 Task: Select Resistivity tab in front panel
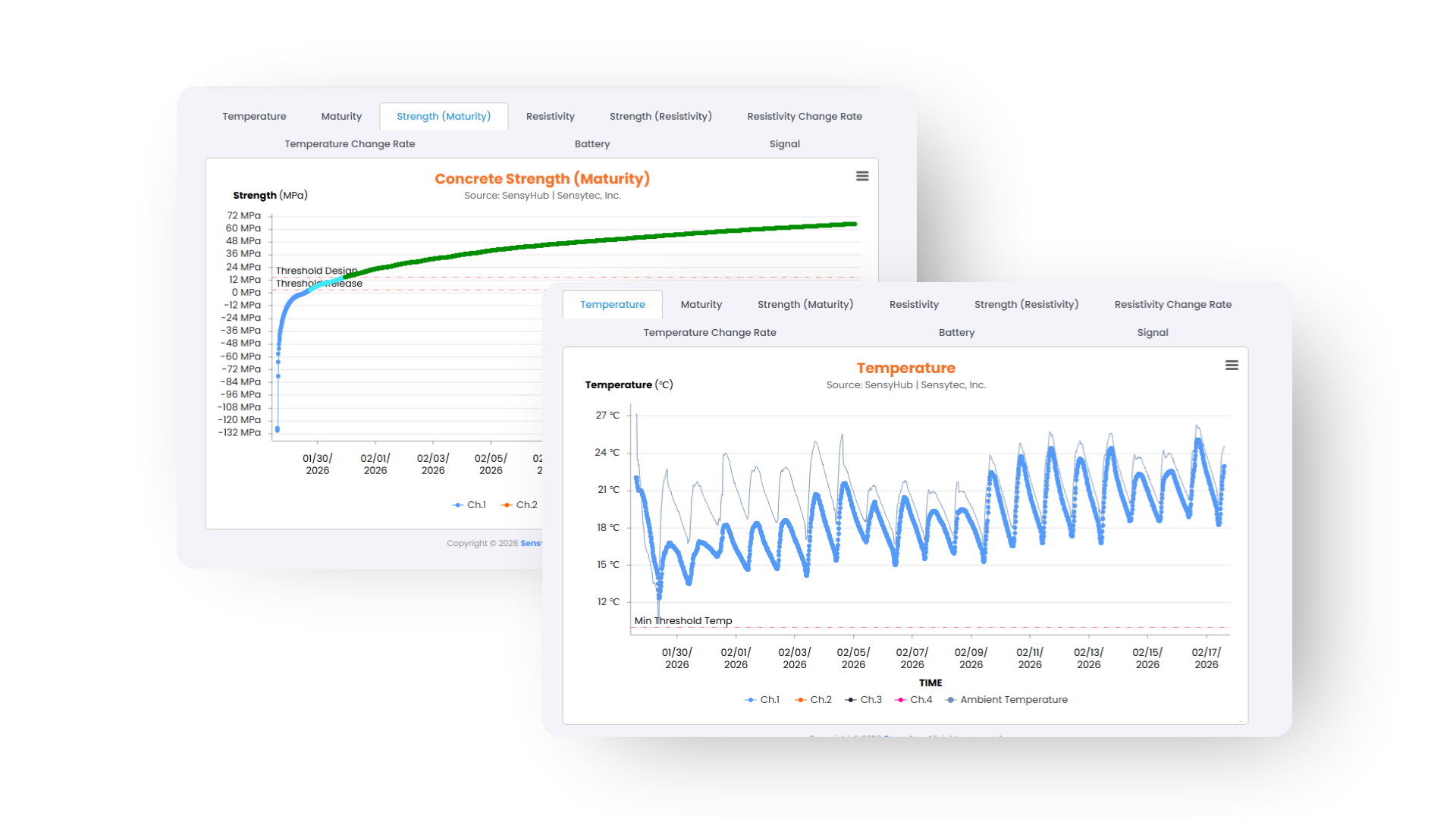click(x=913, y=305)
